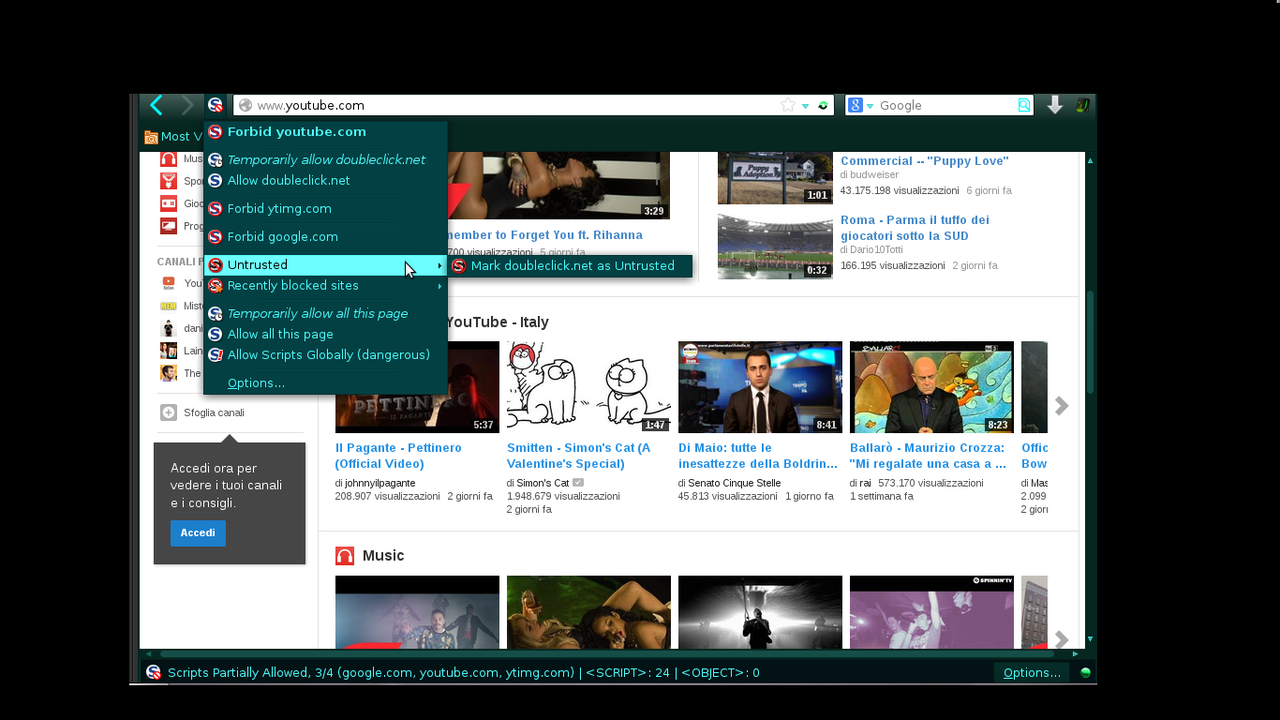Play the Ballarò 8:23 thumbnail

click(932, 387)
